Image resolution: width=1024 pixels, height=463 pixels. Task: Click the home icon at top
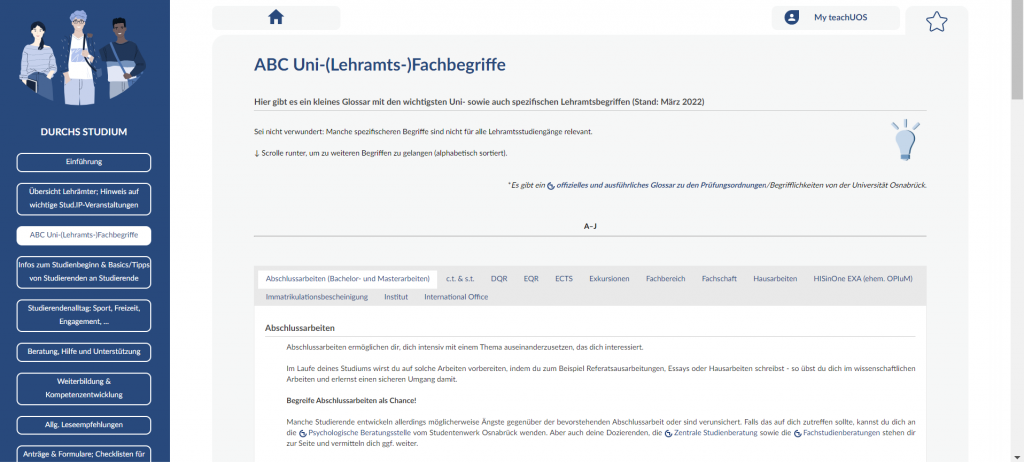276,17
